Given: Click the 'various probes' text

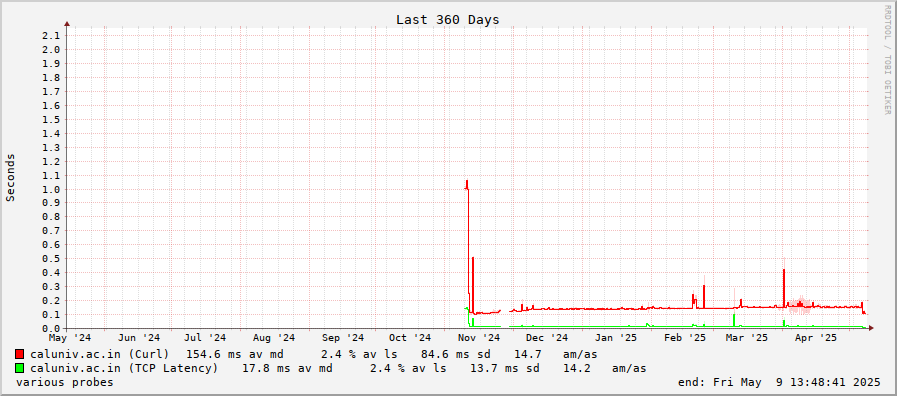Looking at the screenshot, I should 65,382.
